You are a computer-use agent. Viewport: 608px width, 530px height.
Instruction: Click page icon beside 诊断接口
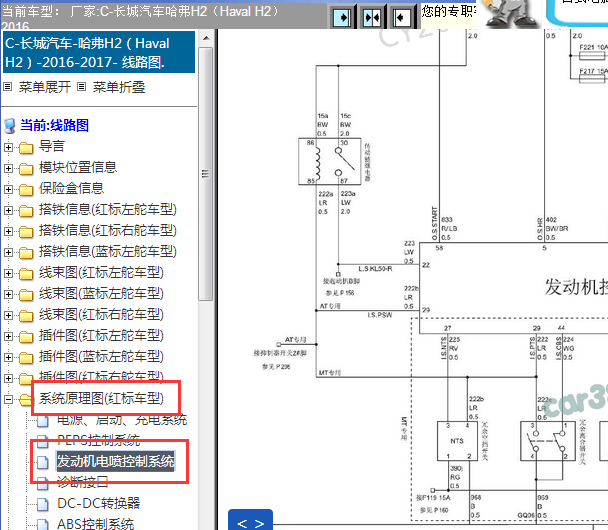43,483
